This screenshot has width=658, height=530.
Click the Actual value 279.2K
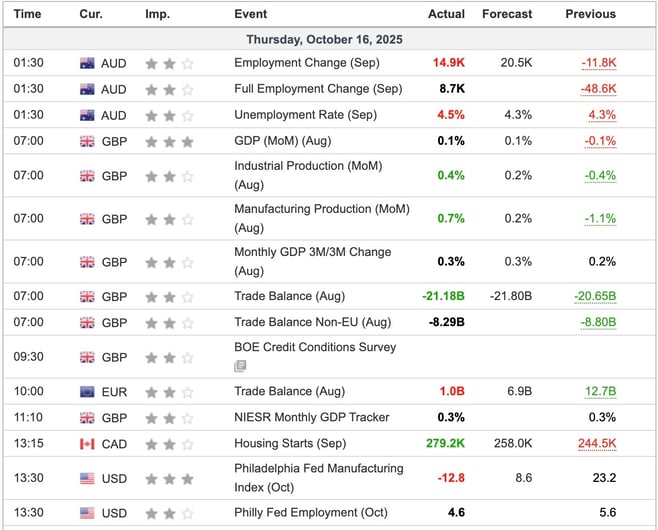[x=445, y=443]
